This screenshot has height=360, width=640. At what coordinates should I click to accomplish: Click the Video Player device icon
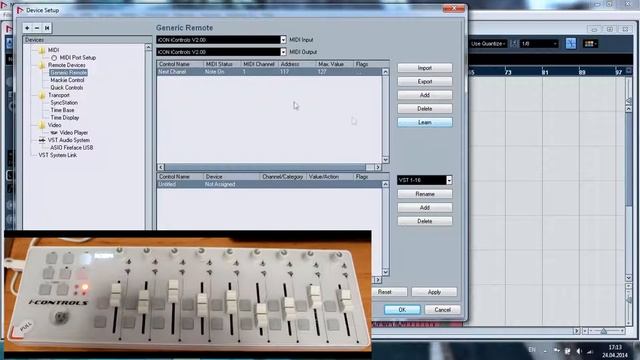click(x=54, y=133)
